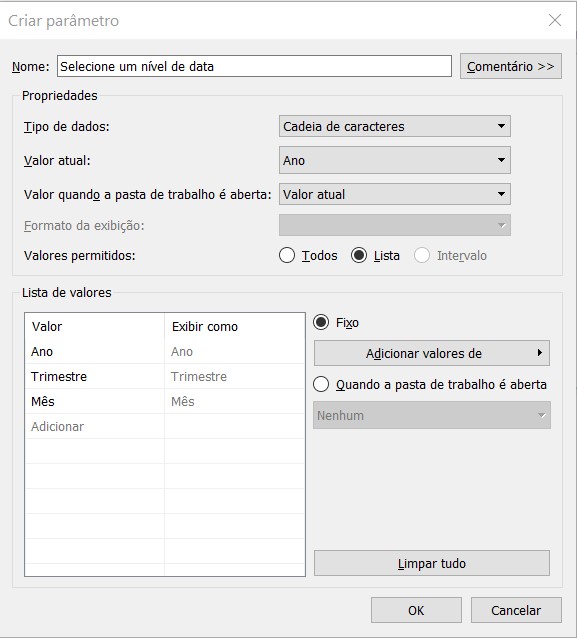Select the Trimestre value row
Image resolution: width=577 pixels, height=638 pixels.
coord(165,376)
